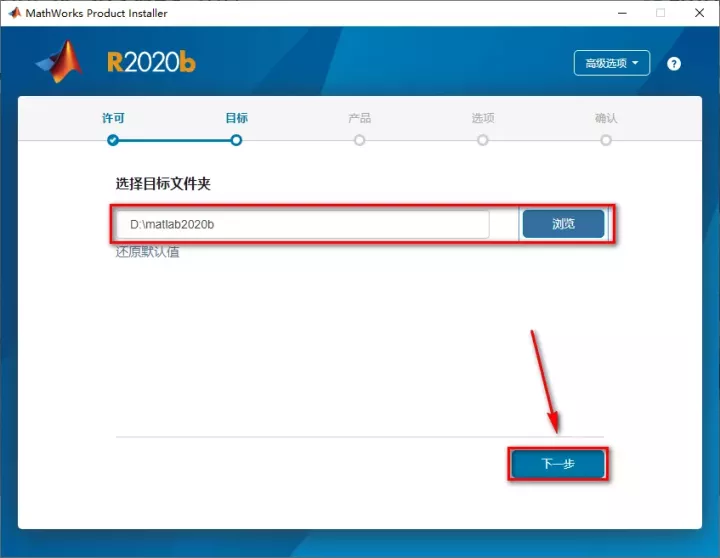Screen dimensions: 720x558
Task: Expand the 高级选项 dropdown
Action: [x=612, y=63]
